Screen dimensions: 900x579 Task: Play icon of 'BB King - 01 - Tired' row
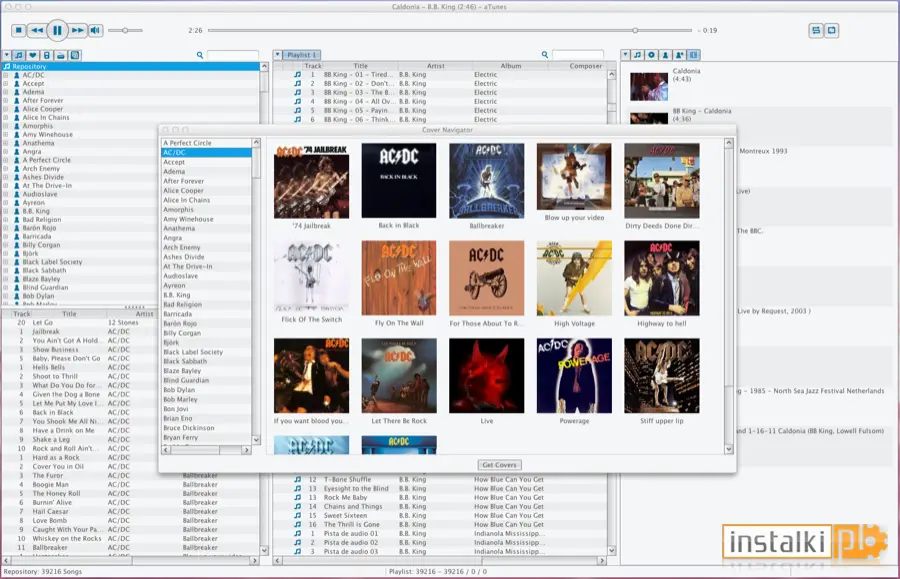[x=297, y=75]
